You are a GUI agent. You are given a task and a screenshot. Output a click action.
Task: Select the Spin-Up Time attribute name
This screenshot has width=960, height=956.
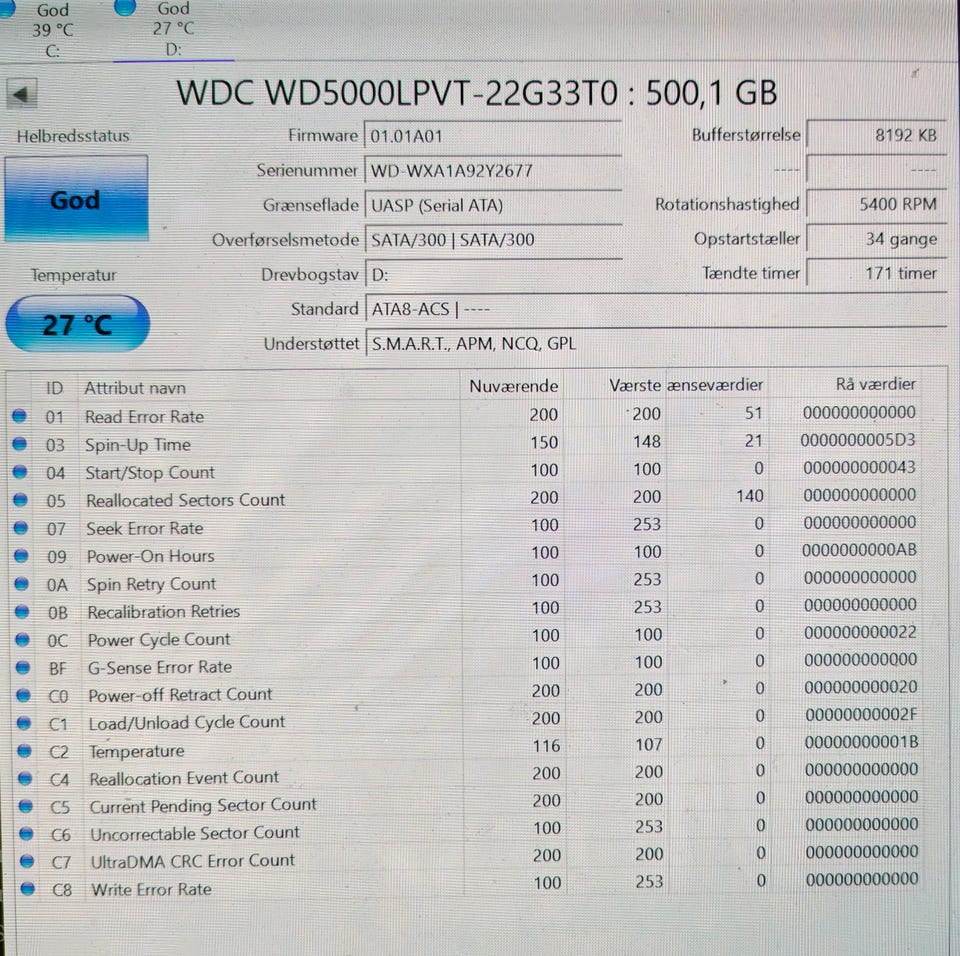(138, 445)
